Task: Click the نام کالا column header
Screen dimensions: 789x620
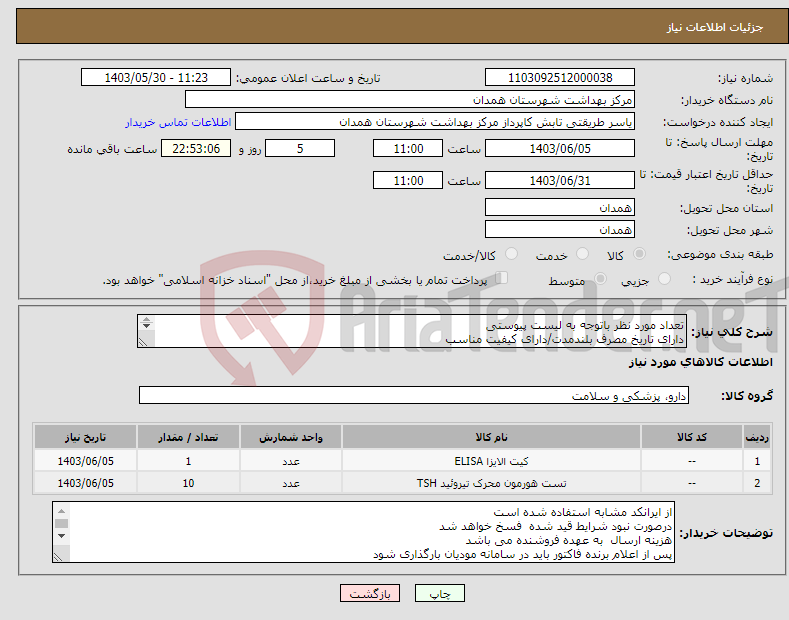Action: pyautogui.click(x=491, y=437)
